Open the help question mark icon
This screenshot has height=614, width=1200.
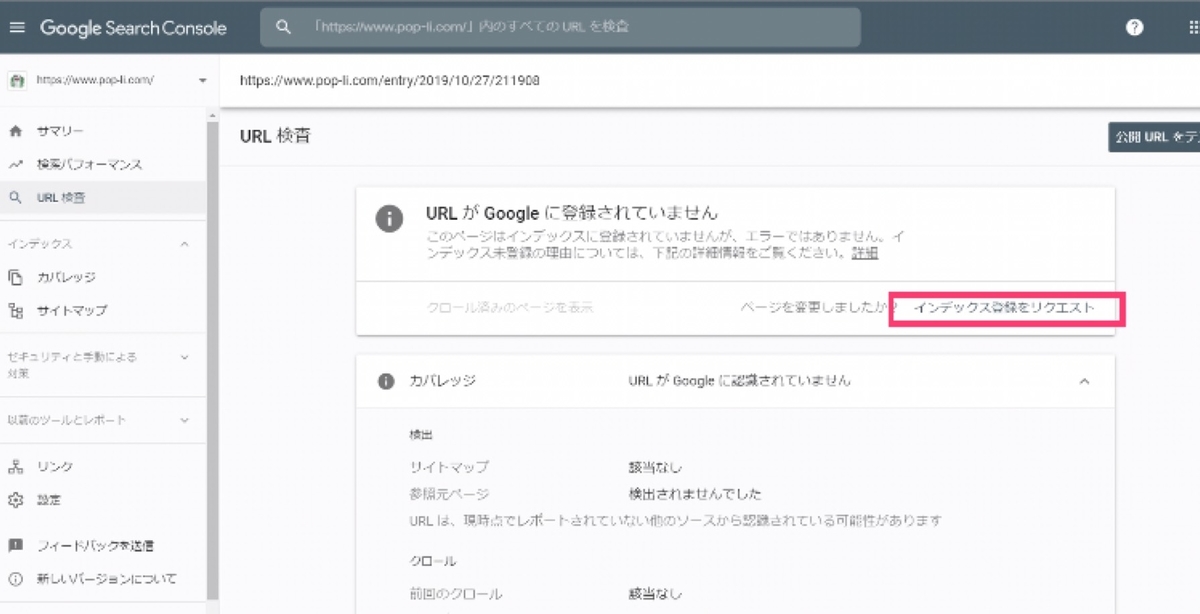click(1134, 28)
